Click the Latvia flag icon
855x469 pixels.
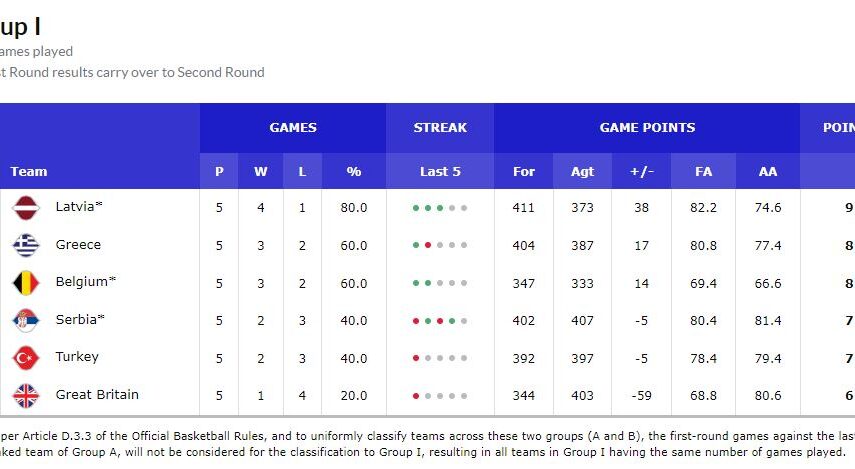tap(25, 208)
